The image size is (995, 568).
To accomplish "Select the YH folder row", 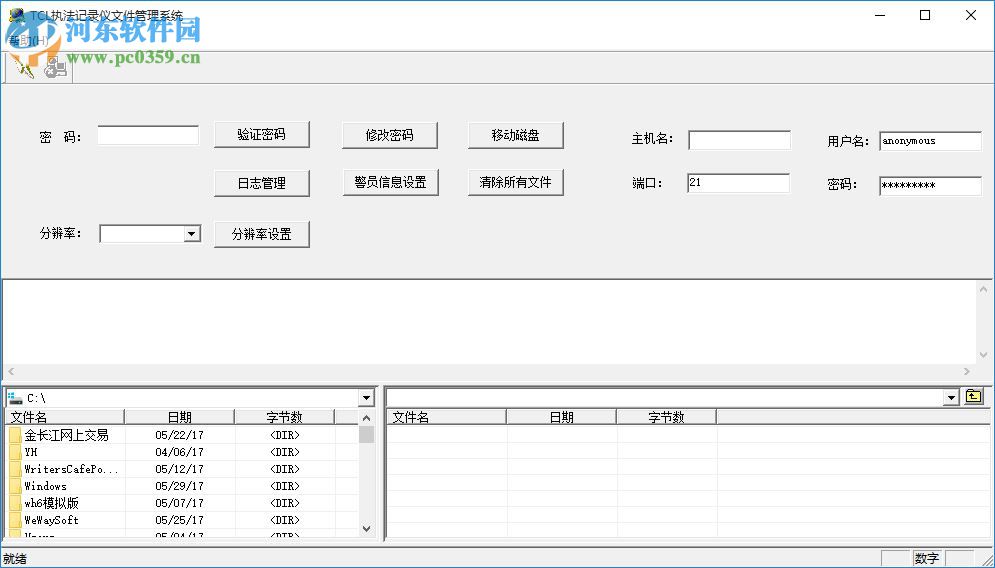I will coord(181,452).
